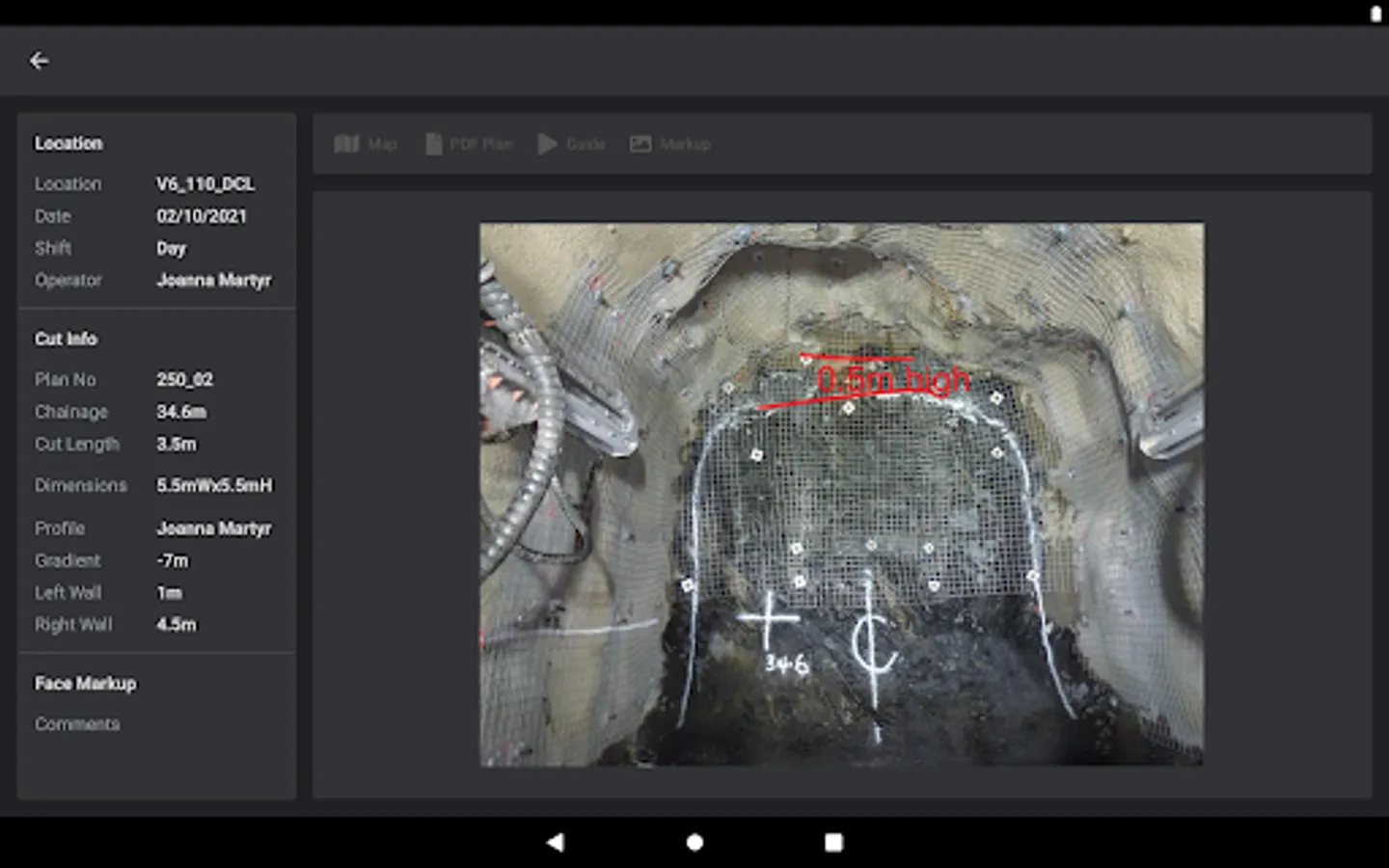This screenshot has width=1389, height=868.
Task: Tap the date value 02/10/2021
Action: pyautogui.click(x=202, y=216)
